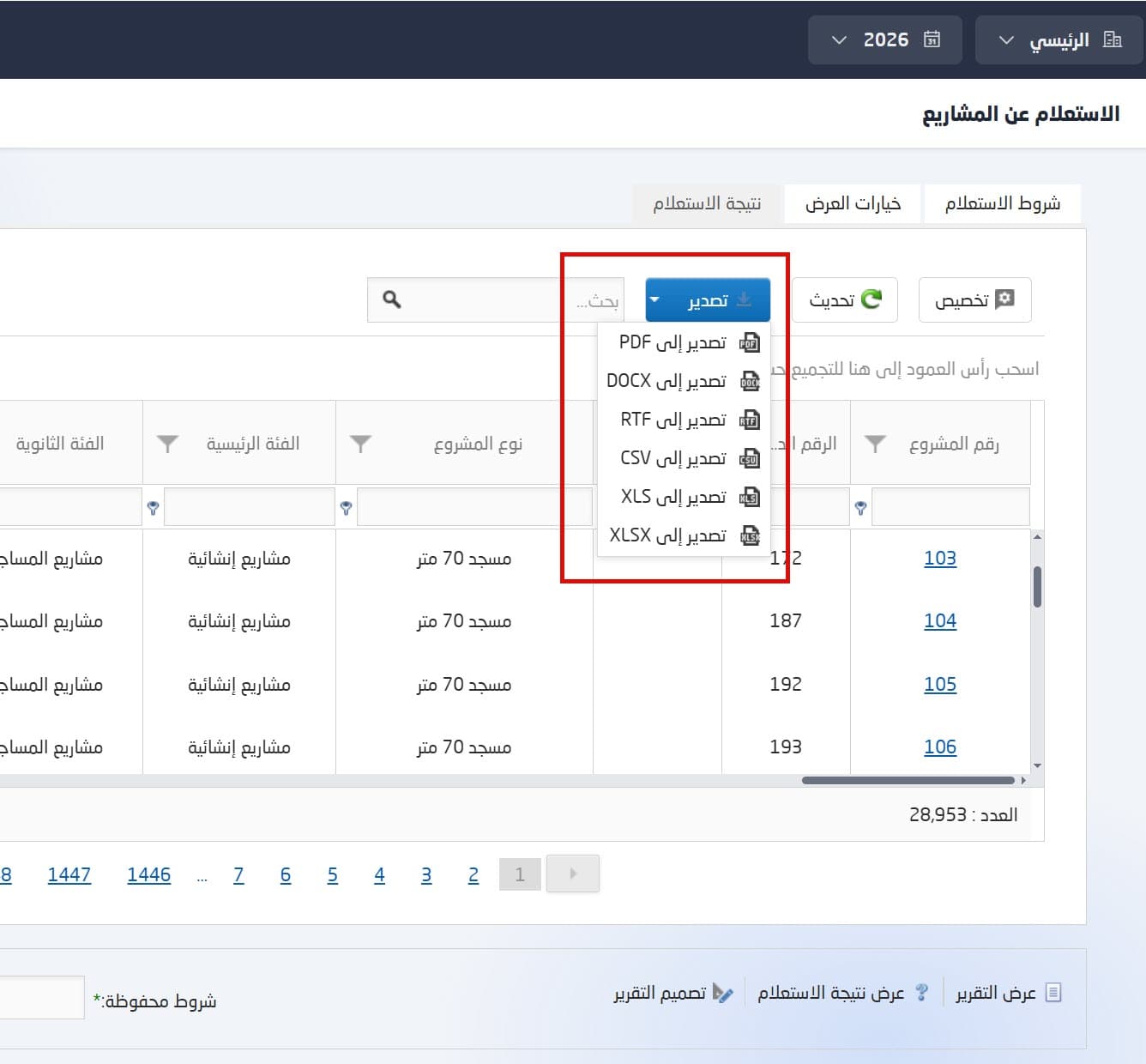1146x1064 pixels.
Task: Click filter-row operator icon under الفئة الرئيسية
Action: pos(153,508)
